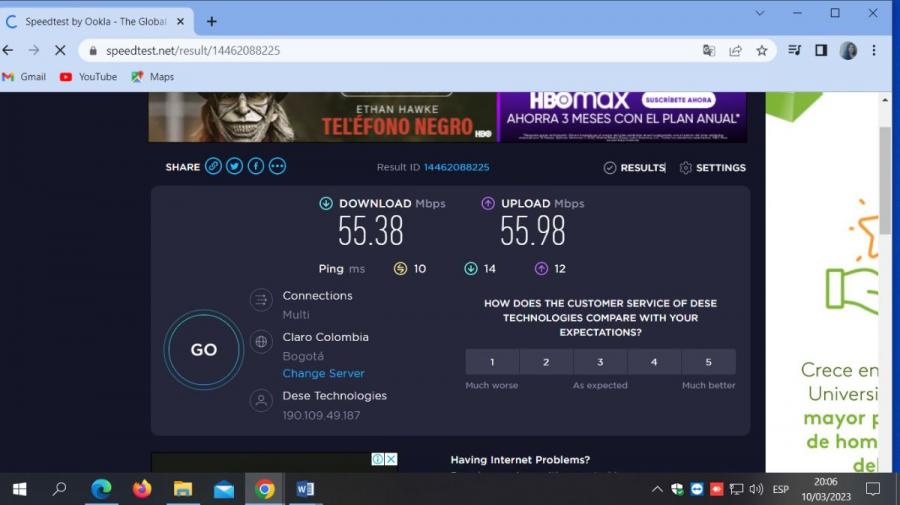The width and height of the screenshot is (900, 505).
Task: Click the Connections multi icon
Action: pos(261,300)
